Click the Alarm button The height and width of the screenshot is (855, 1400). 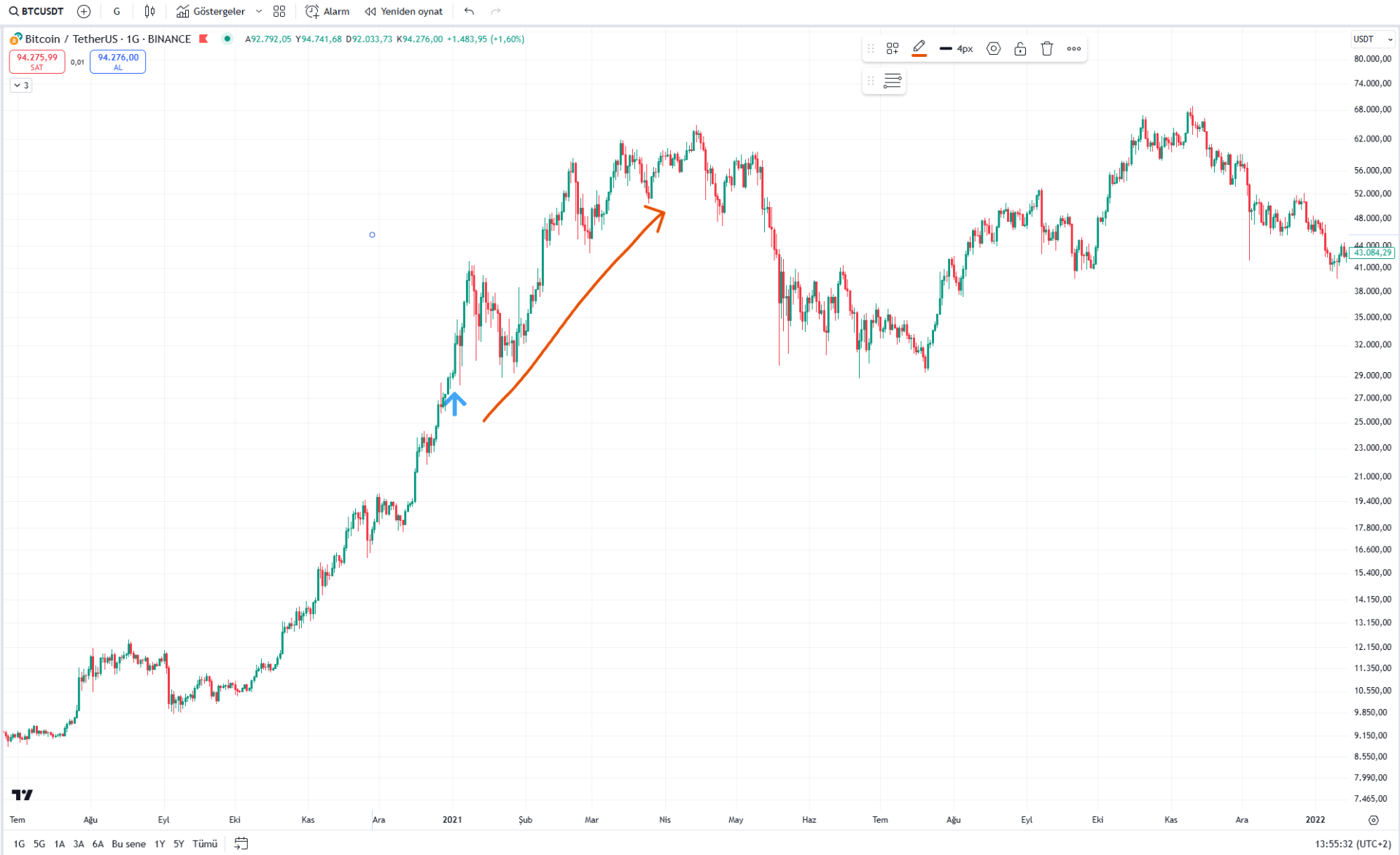tap(328, 11)
